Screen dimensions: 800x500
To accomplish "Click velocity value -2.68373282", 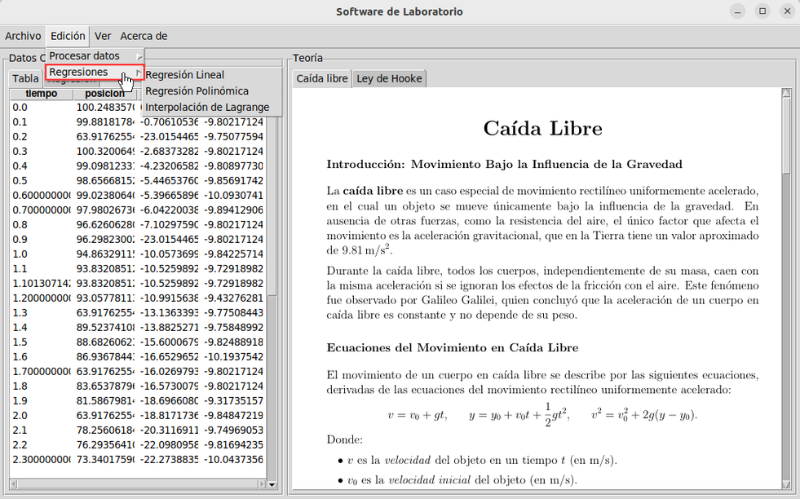I will [169, 152].
